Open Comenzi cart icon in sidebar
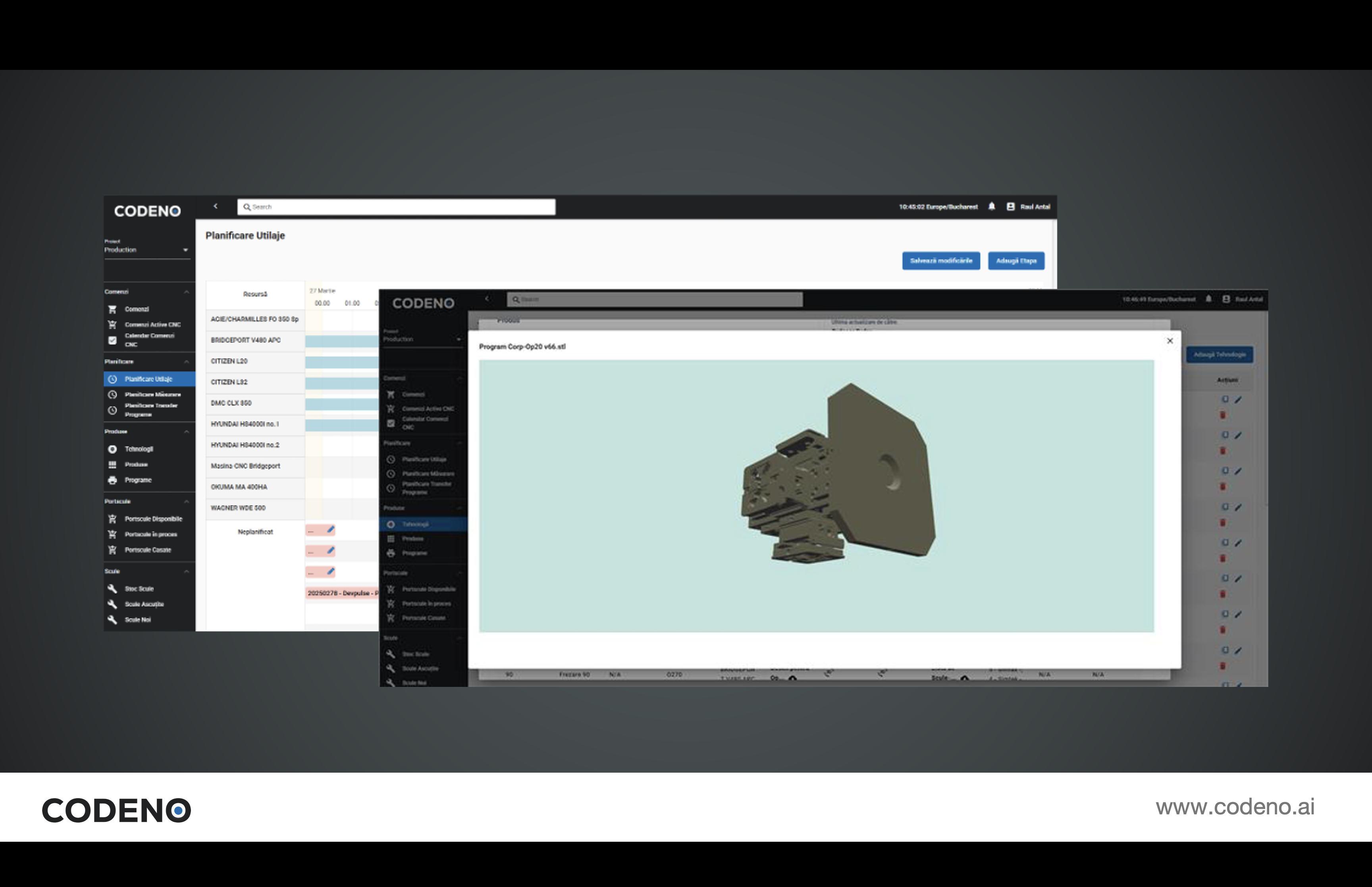The width and height of the screenshot is (1372, 887). click(112, 309)
